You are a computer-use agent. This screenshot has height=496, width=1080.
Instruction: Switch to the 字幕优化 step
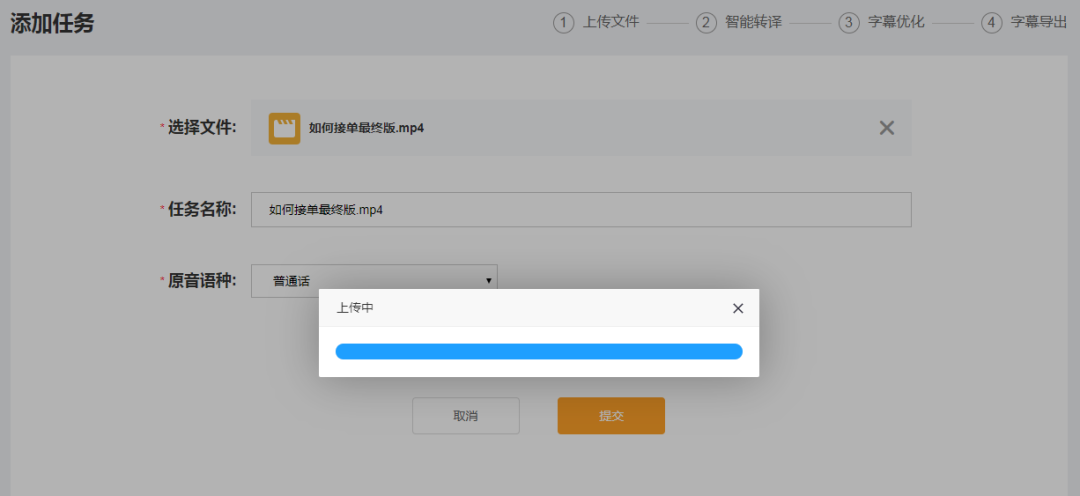click(x=896, y=23)
